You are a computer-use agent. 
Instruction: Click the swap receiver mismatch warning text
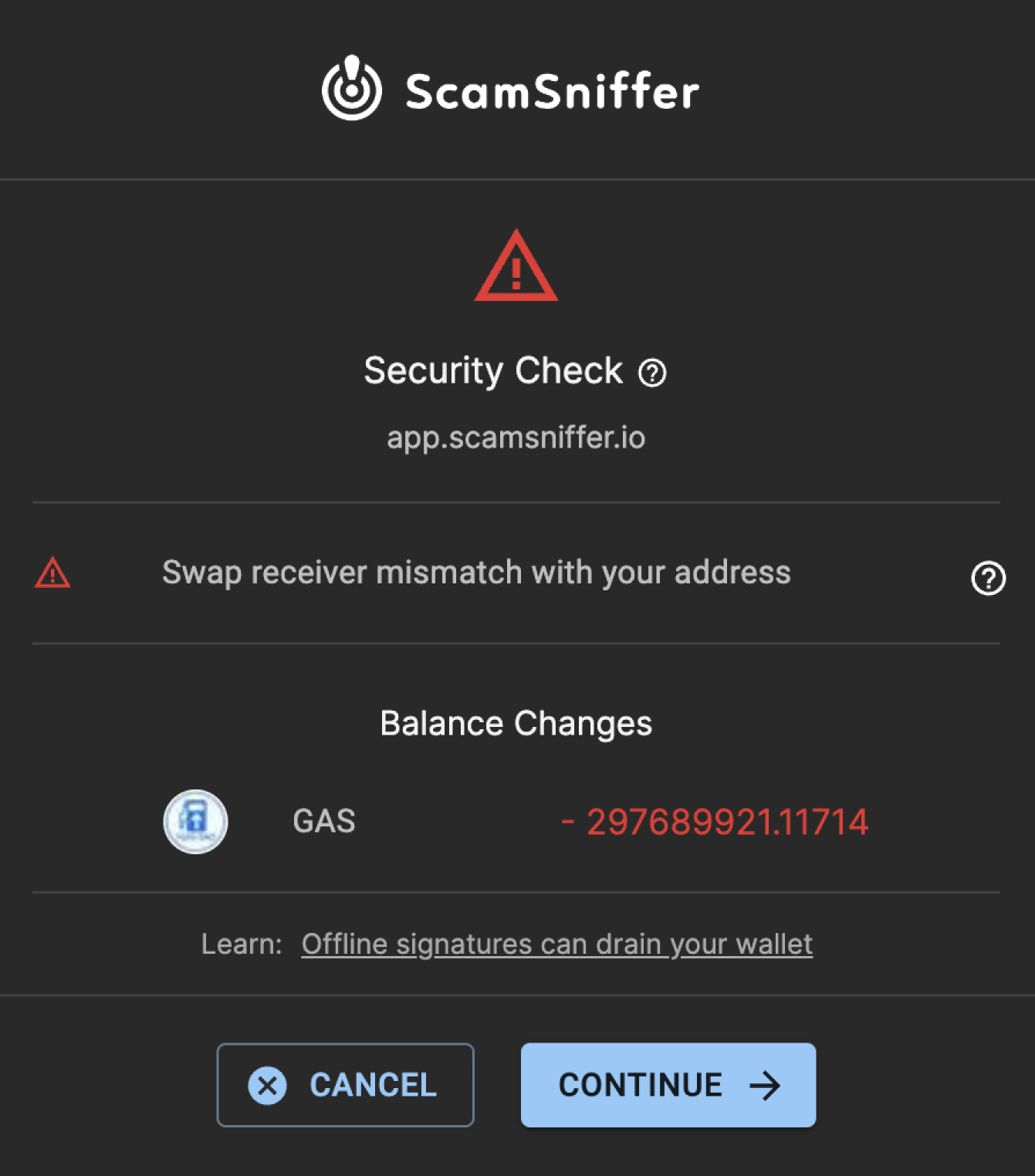pos(476,573)
